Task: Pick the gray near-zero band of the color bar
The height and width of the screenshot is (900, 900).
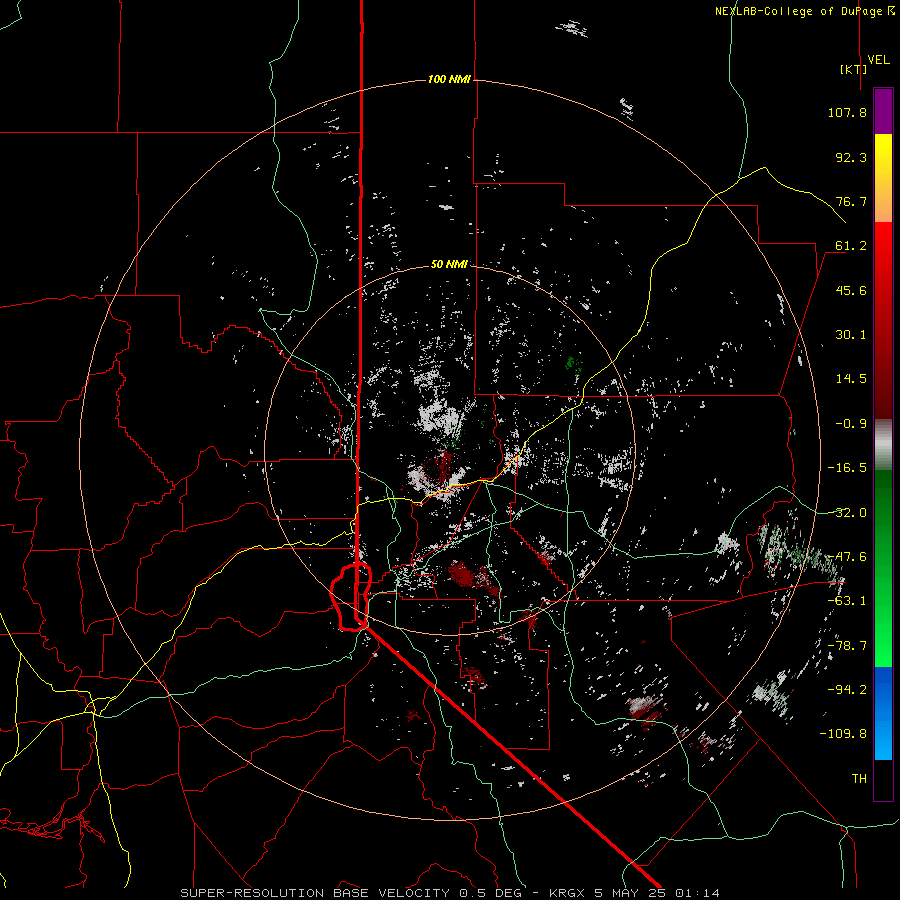Action: pos(883,445)
